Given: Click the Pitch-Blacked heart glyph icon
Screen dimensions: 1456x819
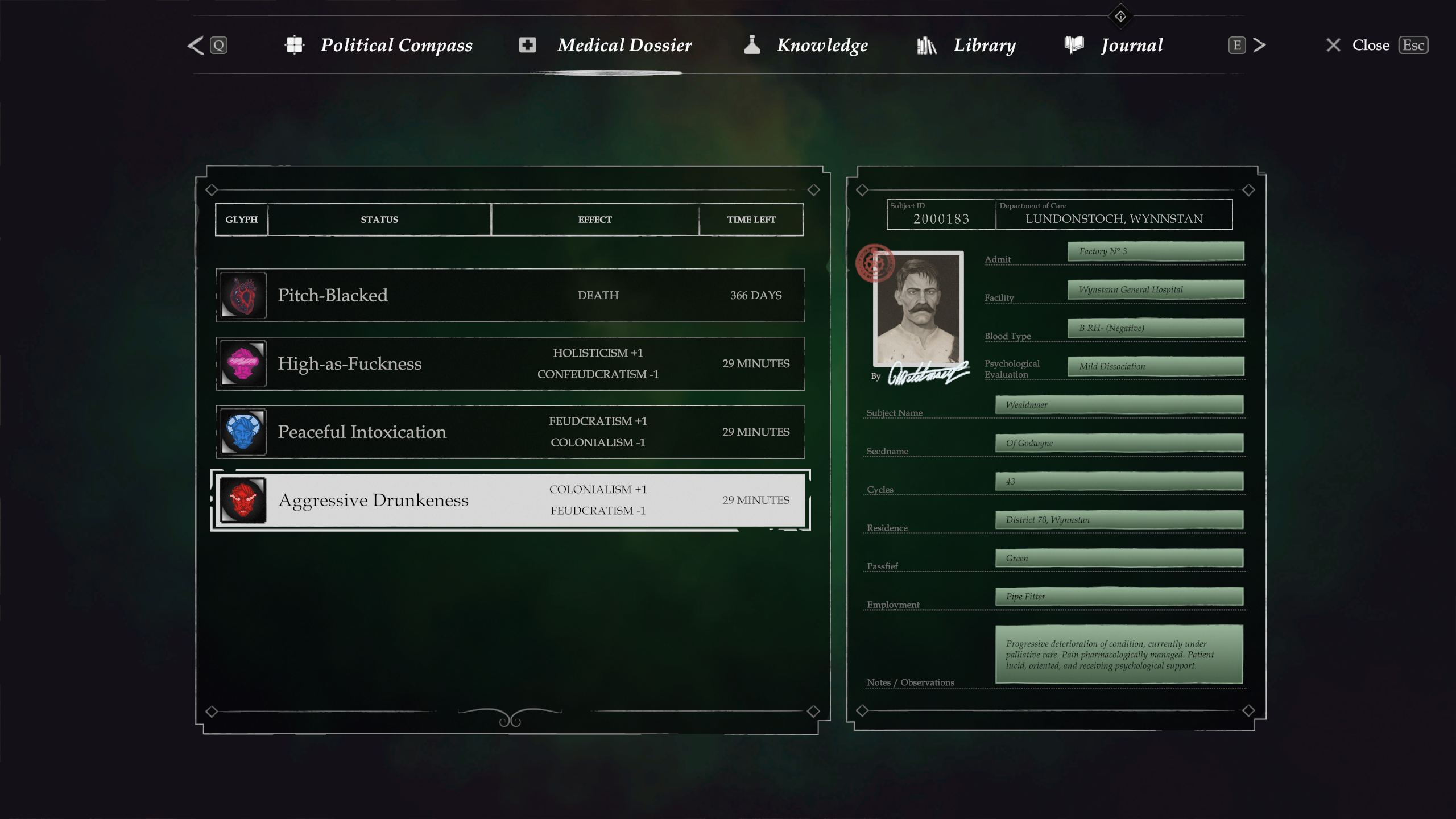Looking at the screenshot, I should [243, 295].
